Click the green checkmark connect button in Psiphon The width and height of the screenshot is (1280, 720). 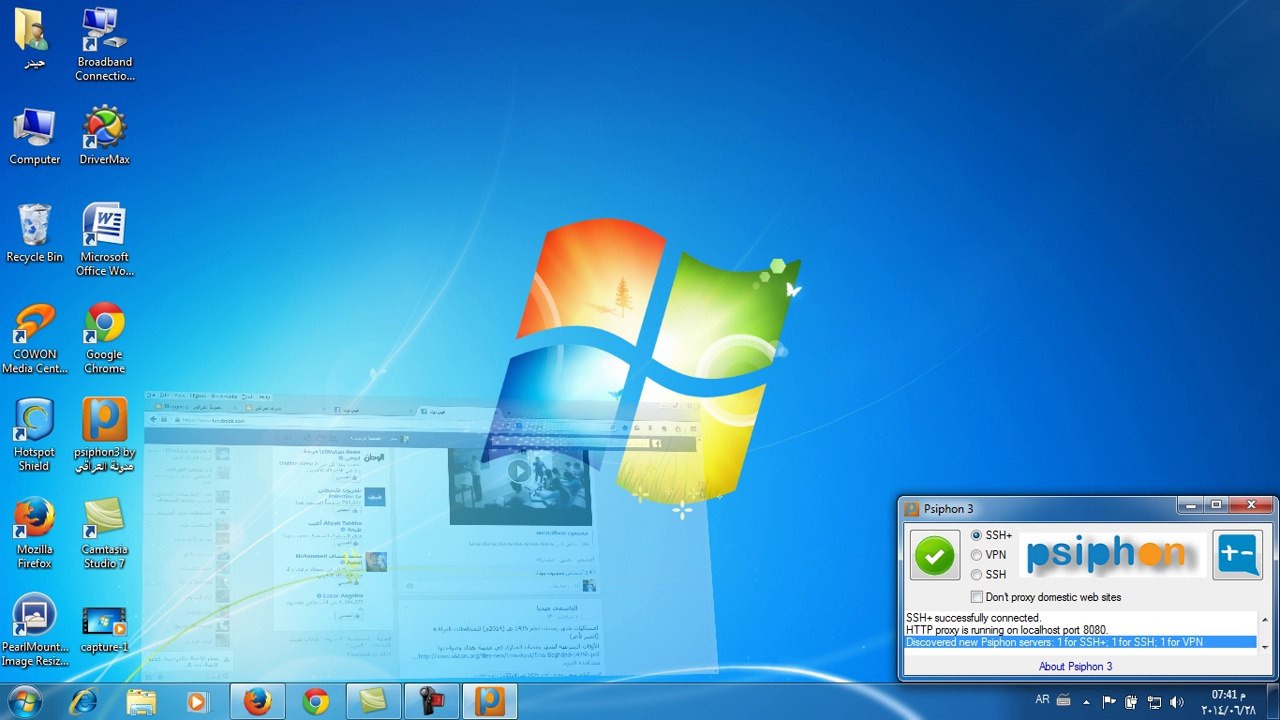point(935,555)
